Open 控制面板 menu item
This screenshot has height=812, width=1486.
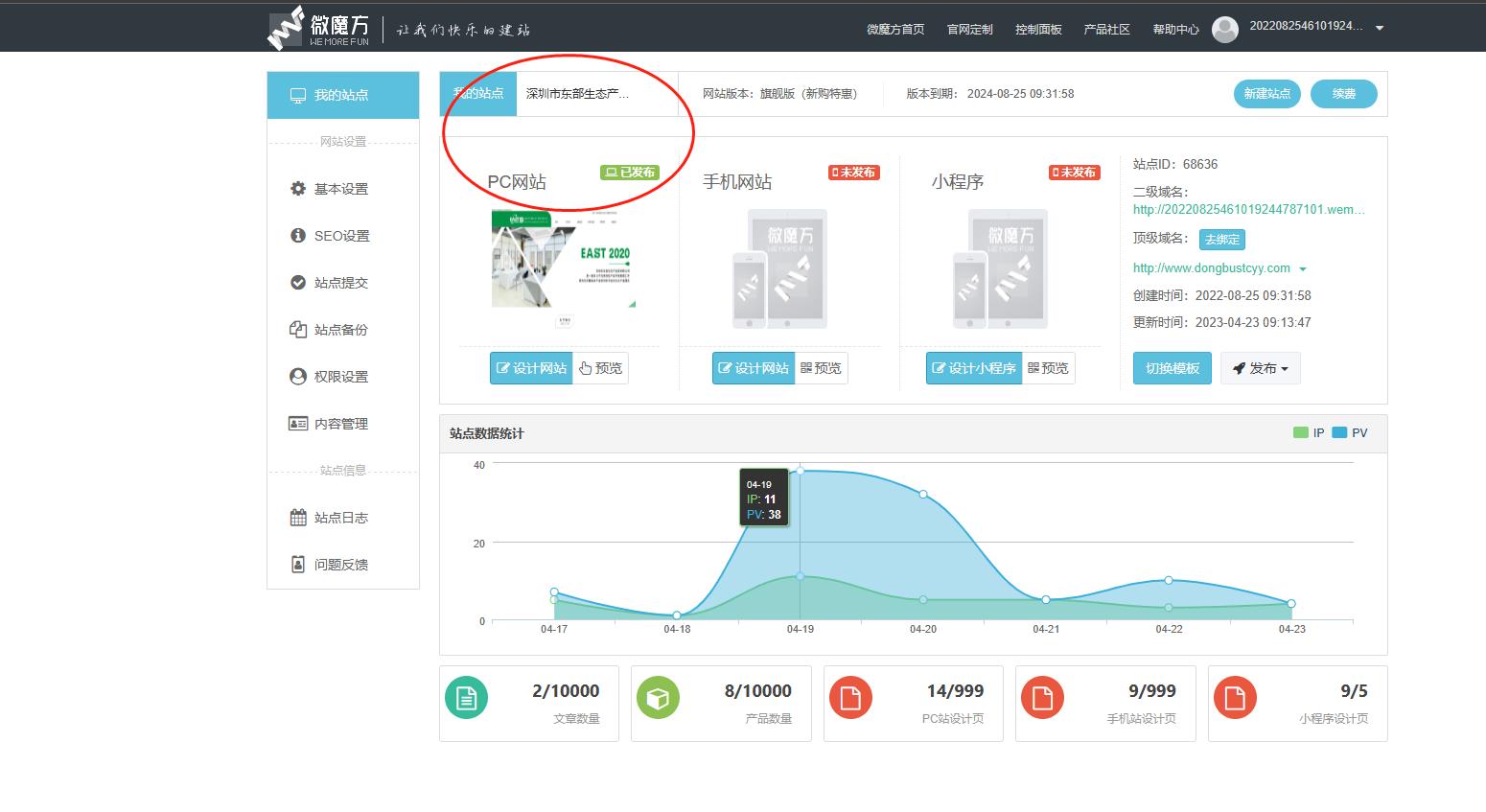coord(1038,29)
